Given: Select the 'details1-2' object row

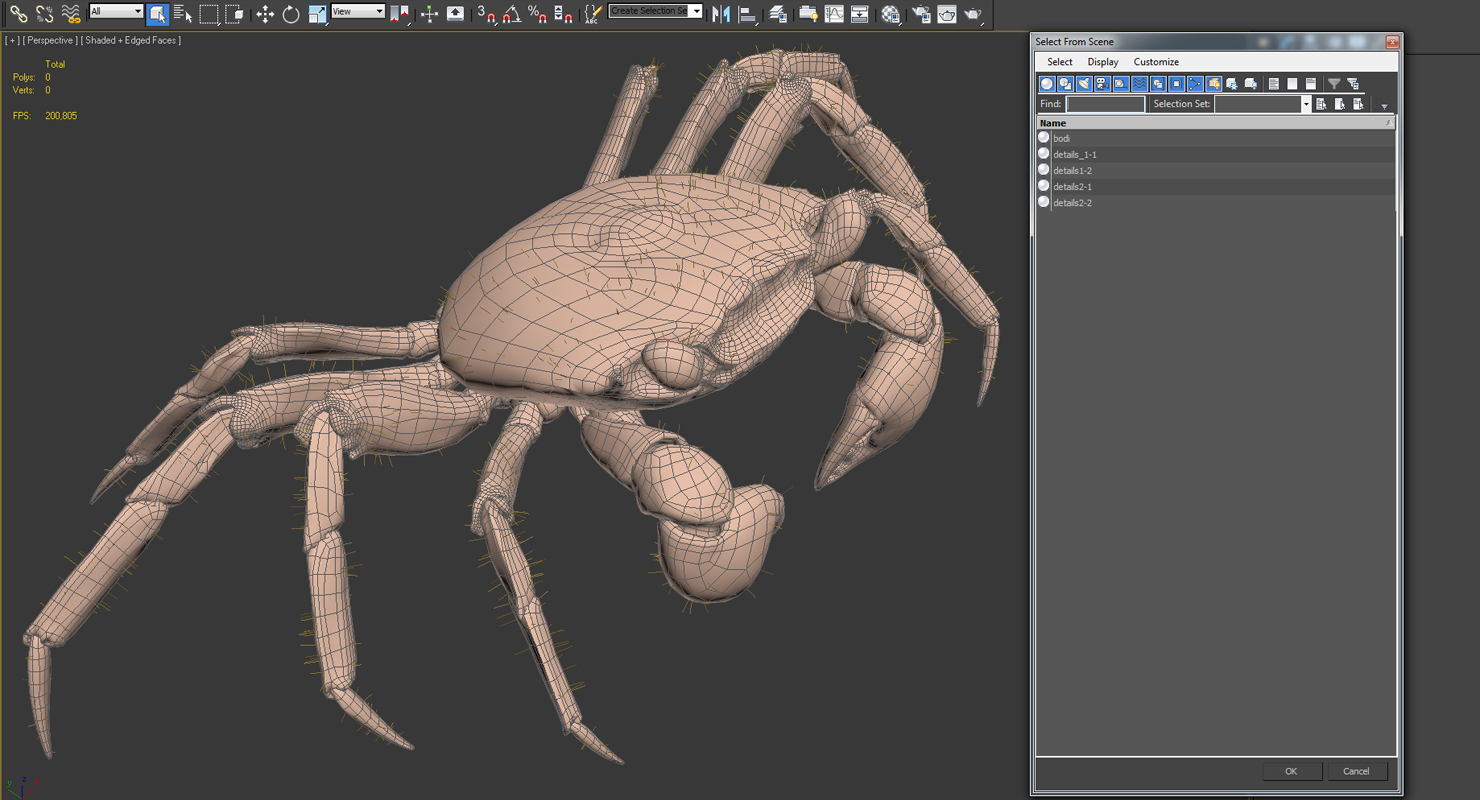Looking at the screenshot, I should tap(1215, 170).
